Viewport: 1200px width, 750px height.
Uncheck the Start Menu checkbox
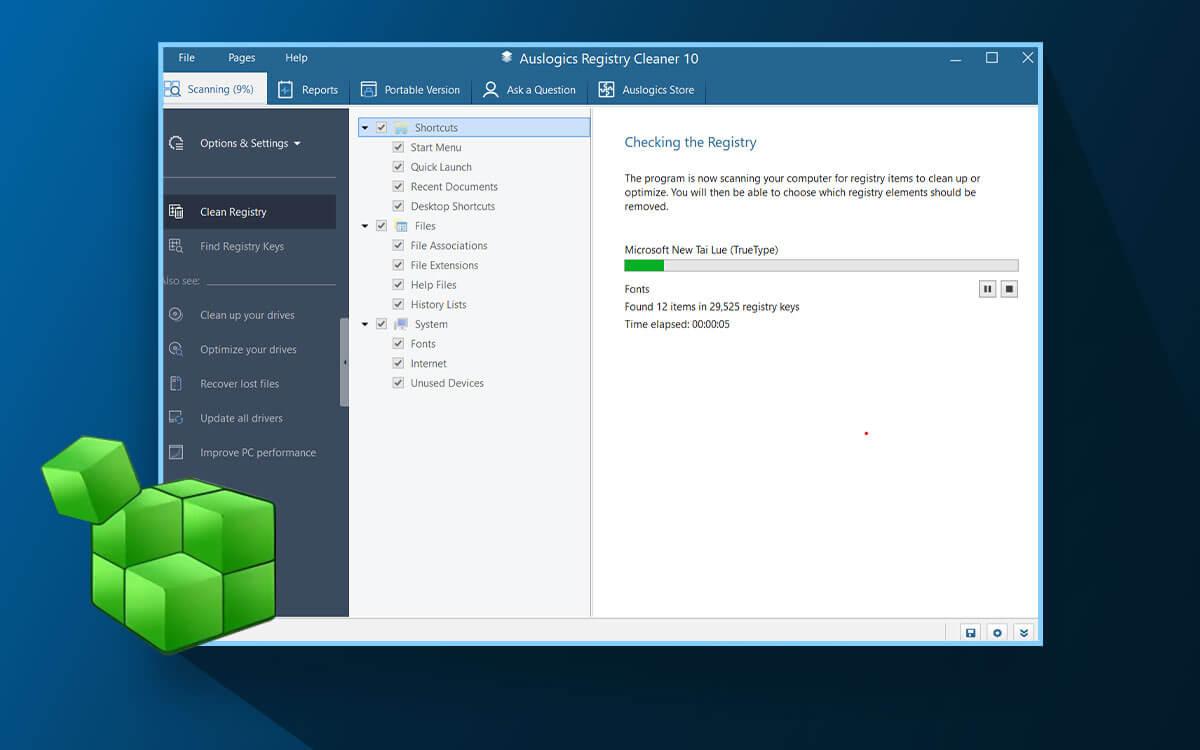click(399, 147)
